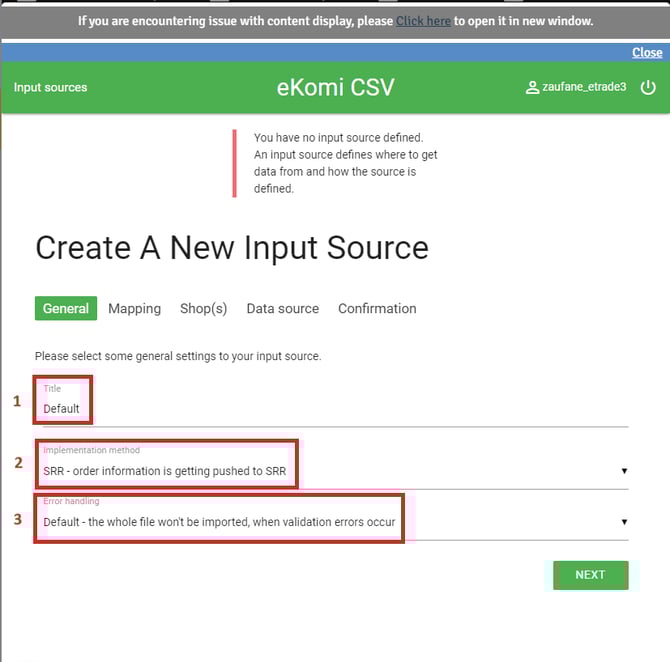Follow the "Click here" new window link

pyautogui.click(x=423, y=21)
